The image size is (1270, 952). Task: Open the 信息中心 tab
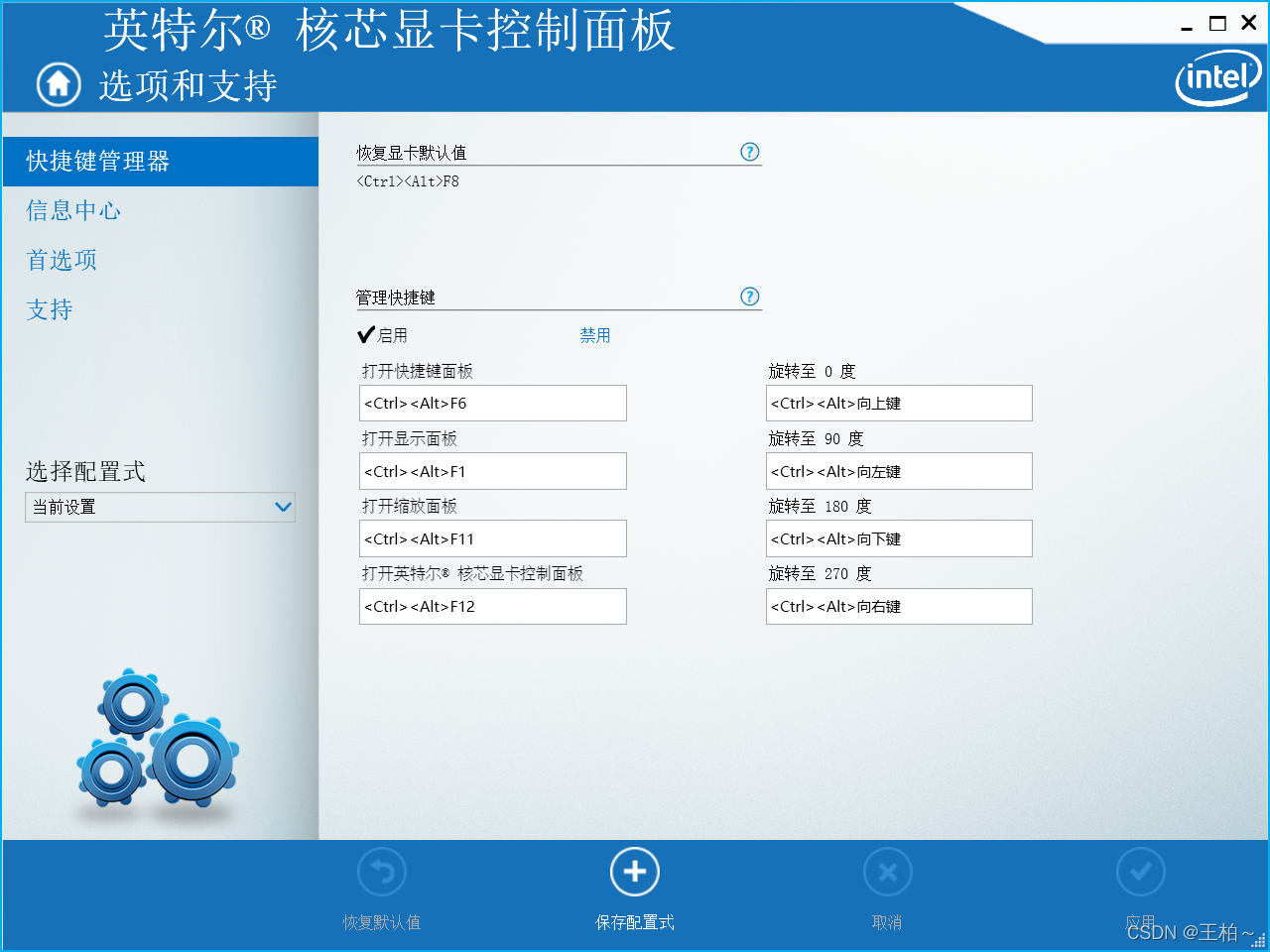(x=73, y=210)
